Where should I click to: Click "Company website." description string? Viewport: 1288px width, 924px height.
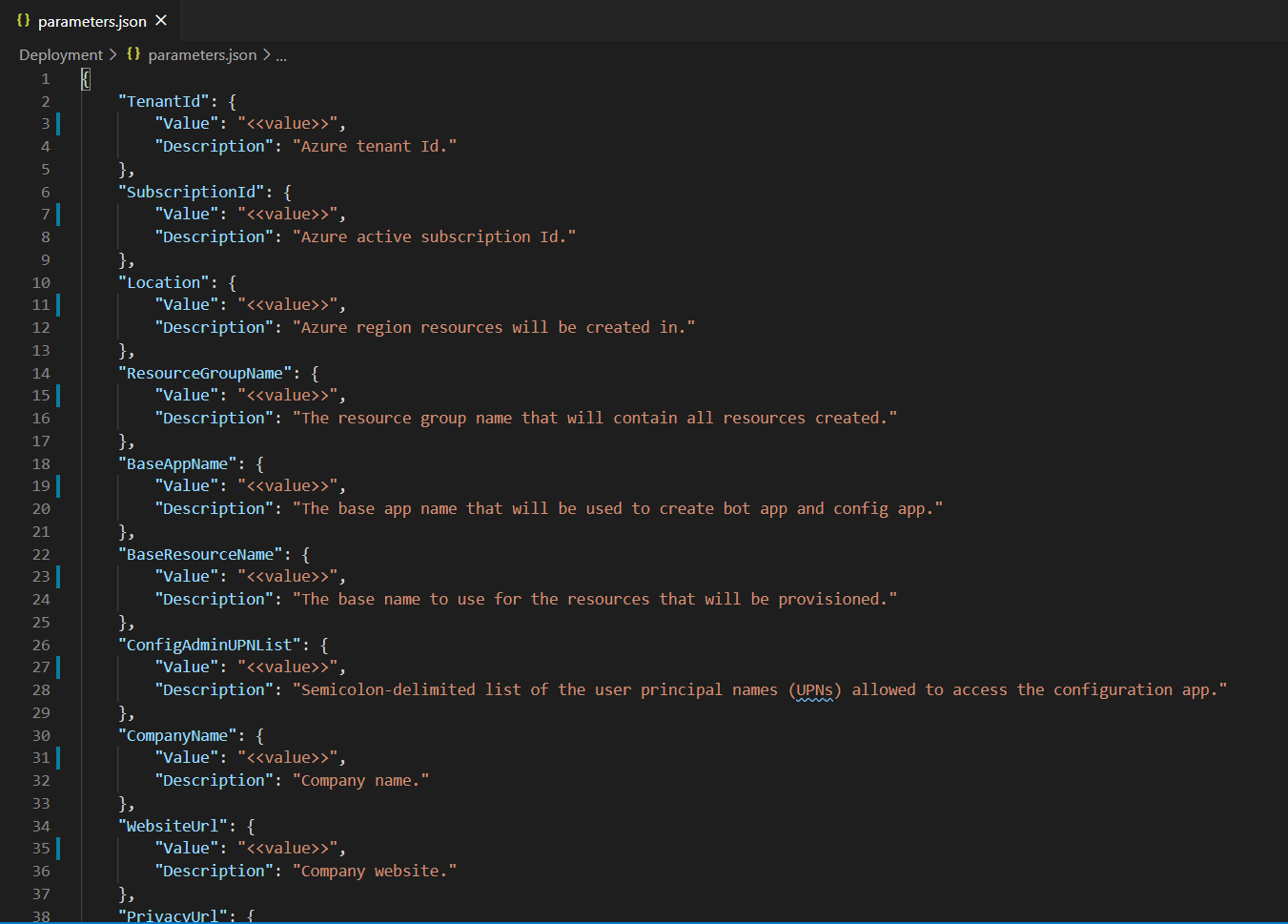point(375,871)
